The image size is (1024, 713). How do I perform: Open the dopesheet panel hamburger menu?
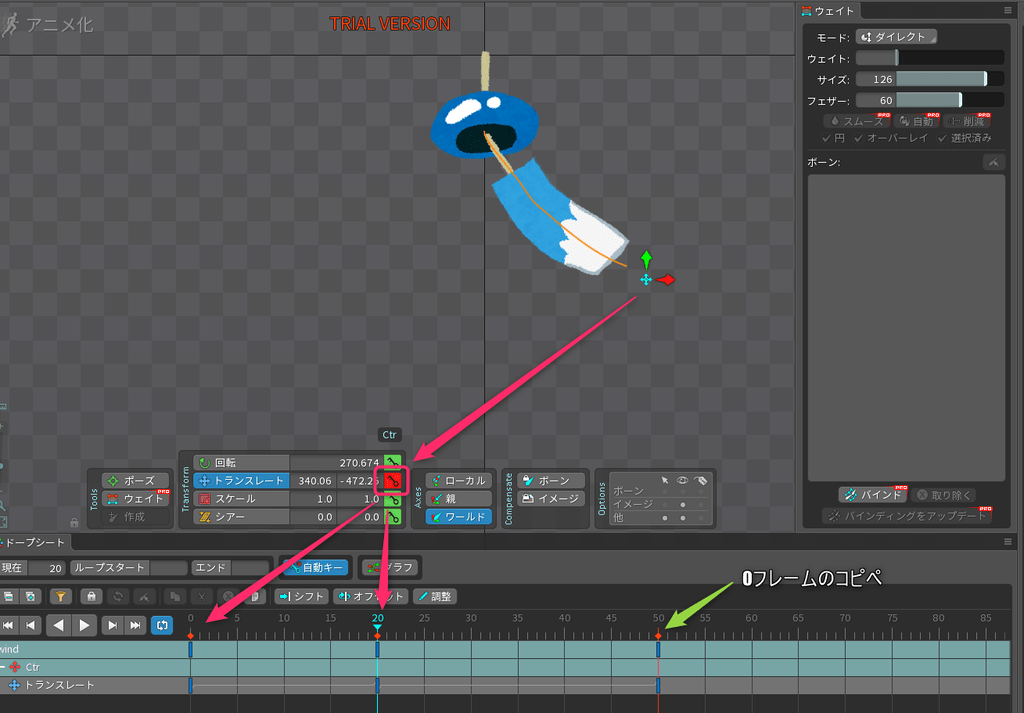[x=1008, y=542]
